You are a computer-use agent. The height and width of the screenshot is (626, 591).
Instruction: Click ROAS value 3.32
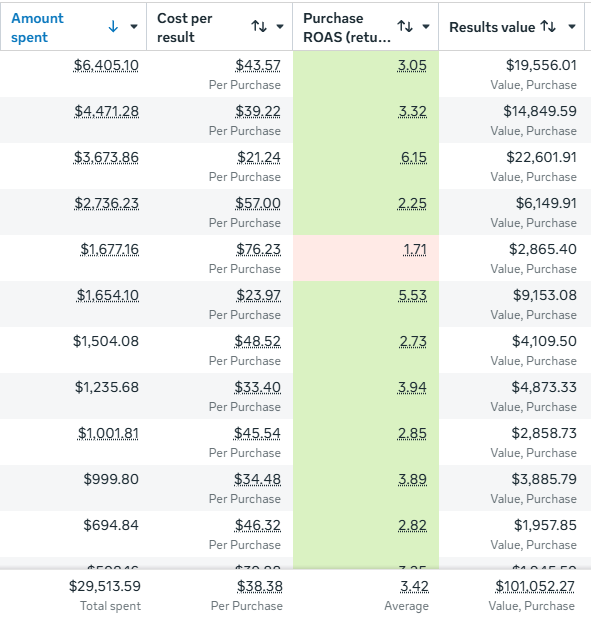click(x=413, y=111)
